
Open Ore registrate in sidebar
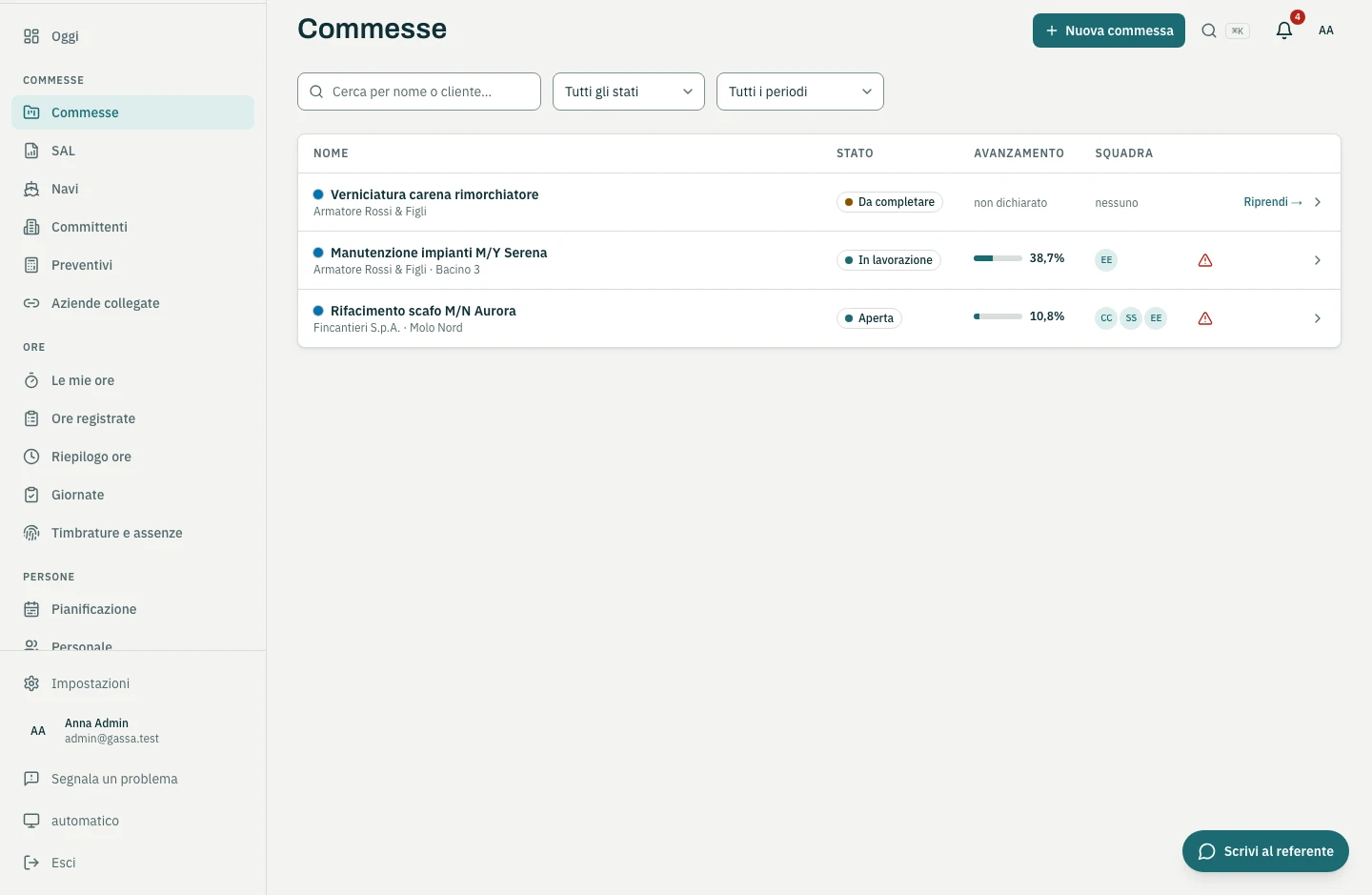pyautogui.click(x=133, y=418)
